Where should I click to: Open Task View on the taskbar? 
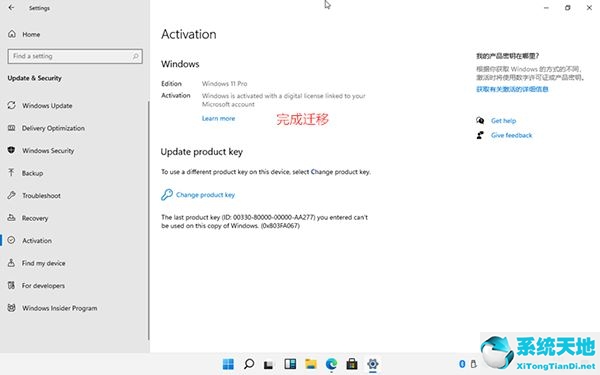[269, 364]
